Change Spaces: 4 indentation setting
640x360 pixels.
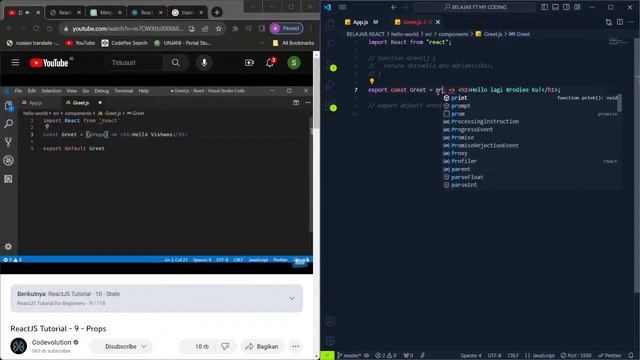pos(471,356)
